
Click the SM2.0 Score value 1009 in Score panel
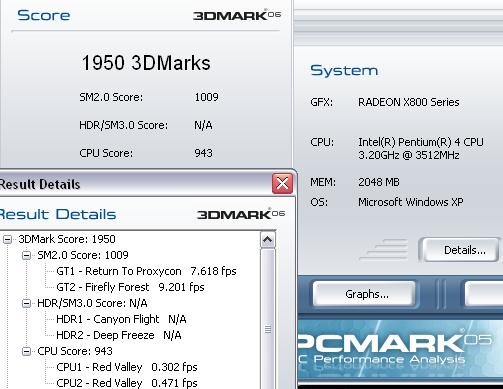click(206, 97)
